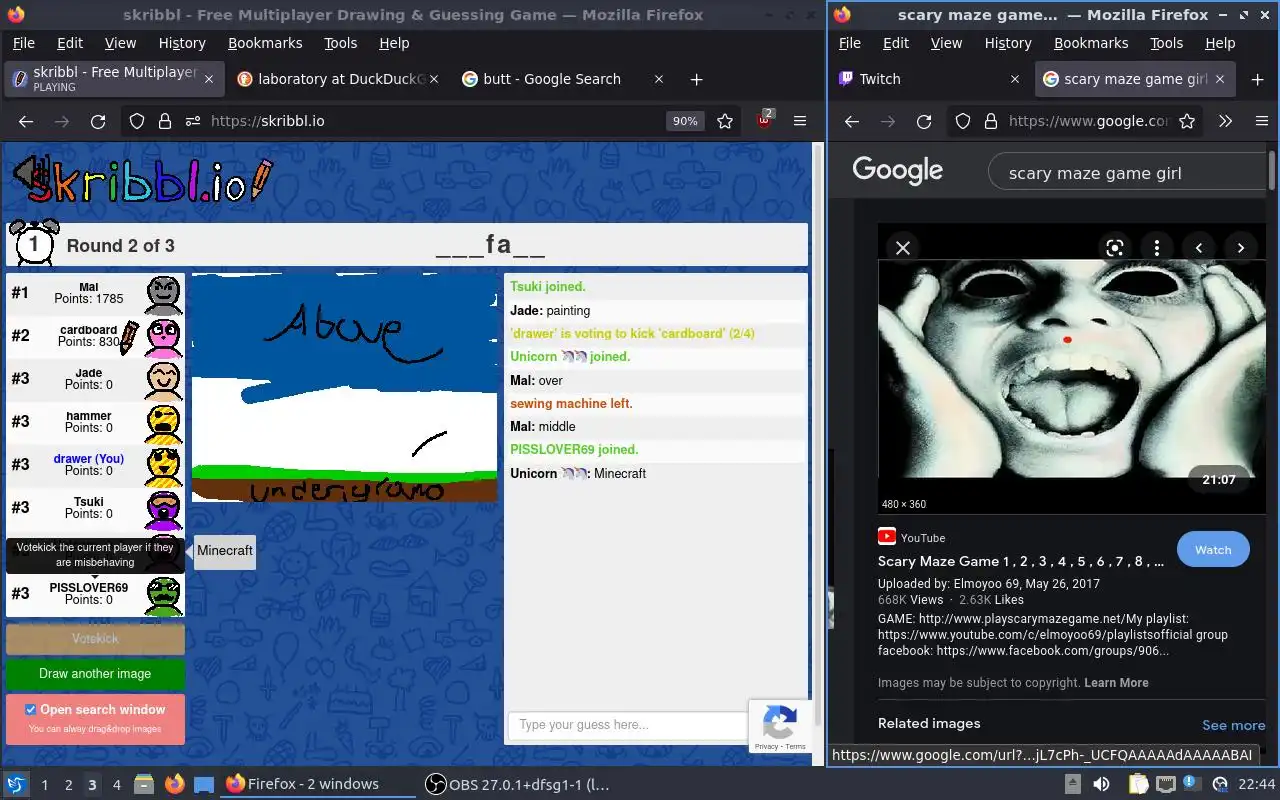The width and height of the screenshot is (1280, 800).
Task: Click hammer's yellow avatar
Action: pos(164,423)
